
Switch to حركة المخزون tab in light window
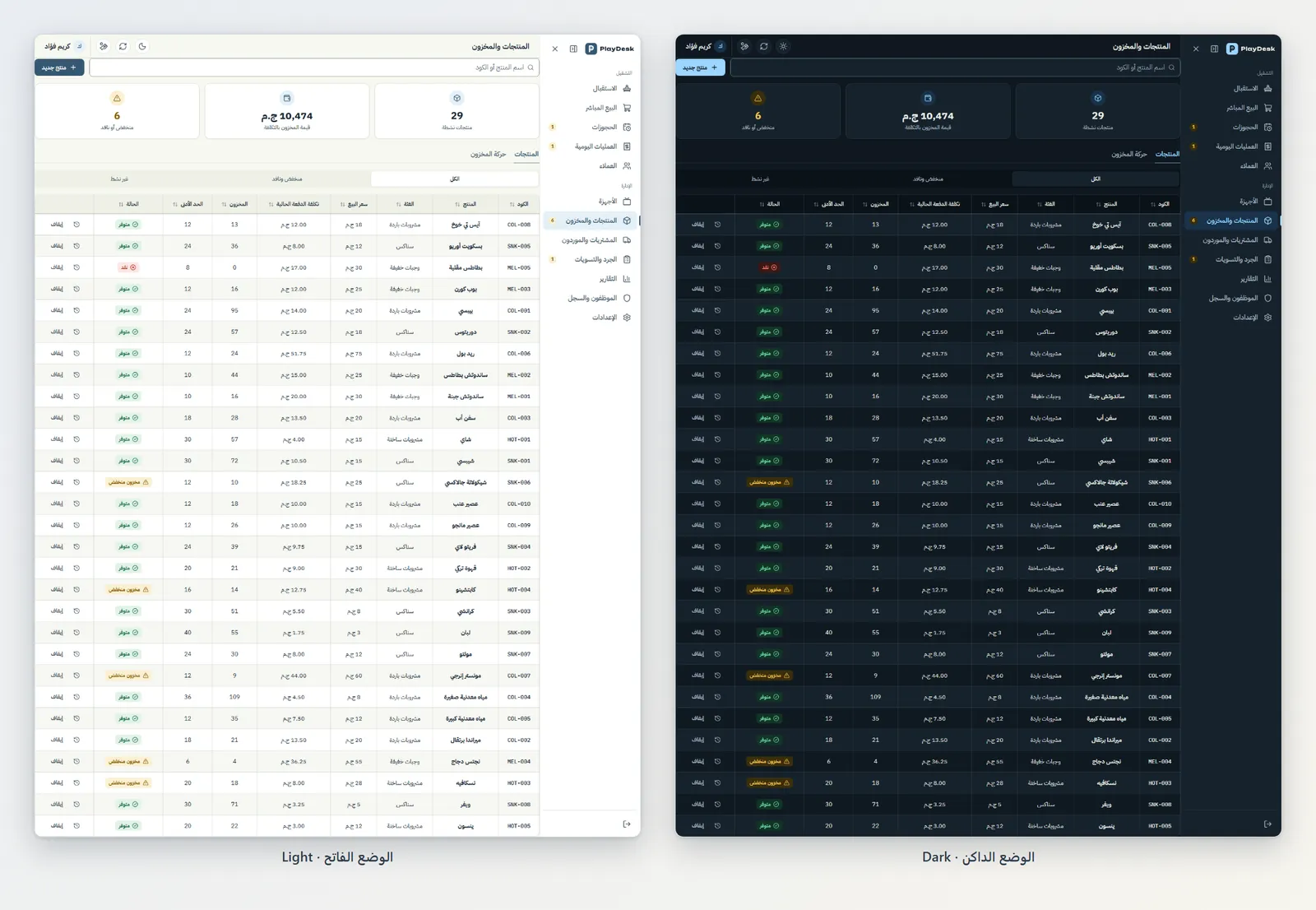point(489,155)
